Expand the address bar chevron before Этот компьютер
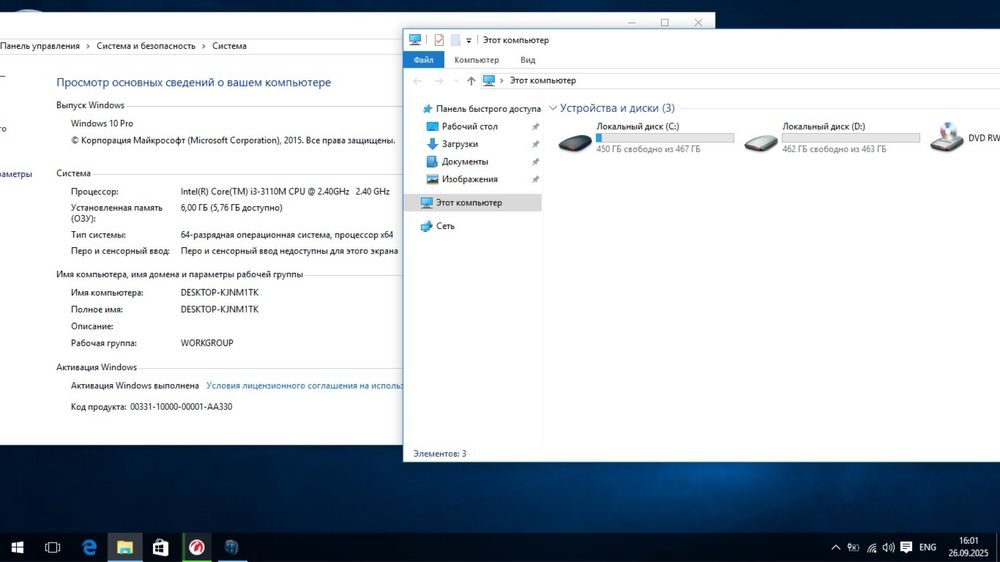Screen dimensions: 1000x562 501,80
